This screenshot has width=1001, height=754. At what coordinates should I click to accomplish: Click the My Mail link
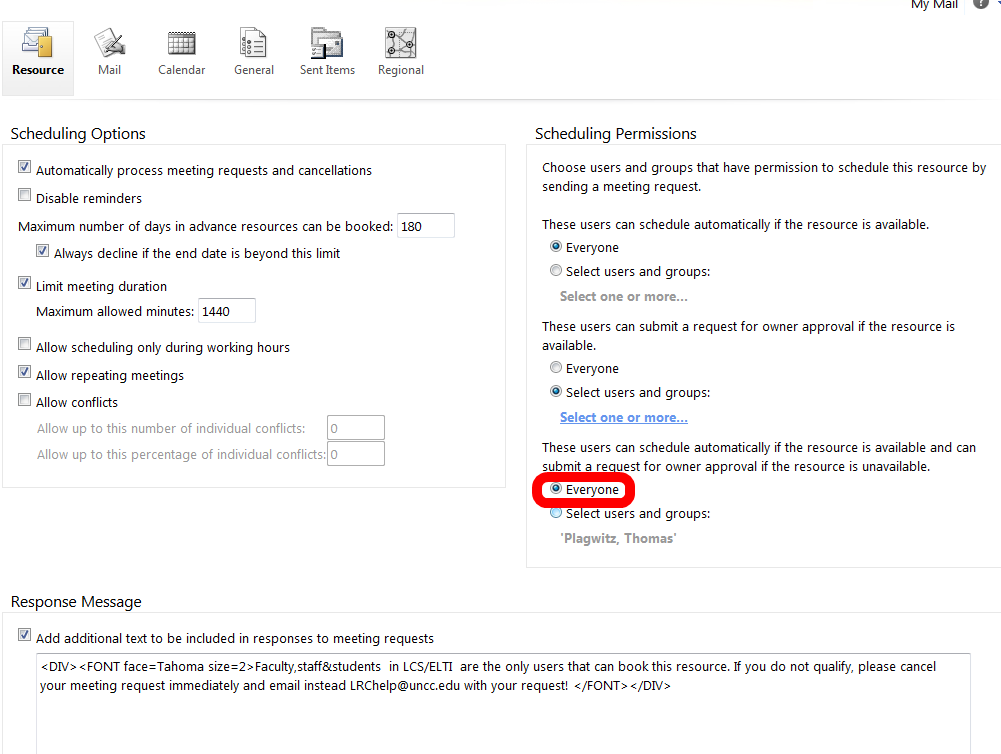pyautogui.click(x=934, y=5)
